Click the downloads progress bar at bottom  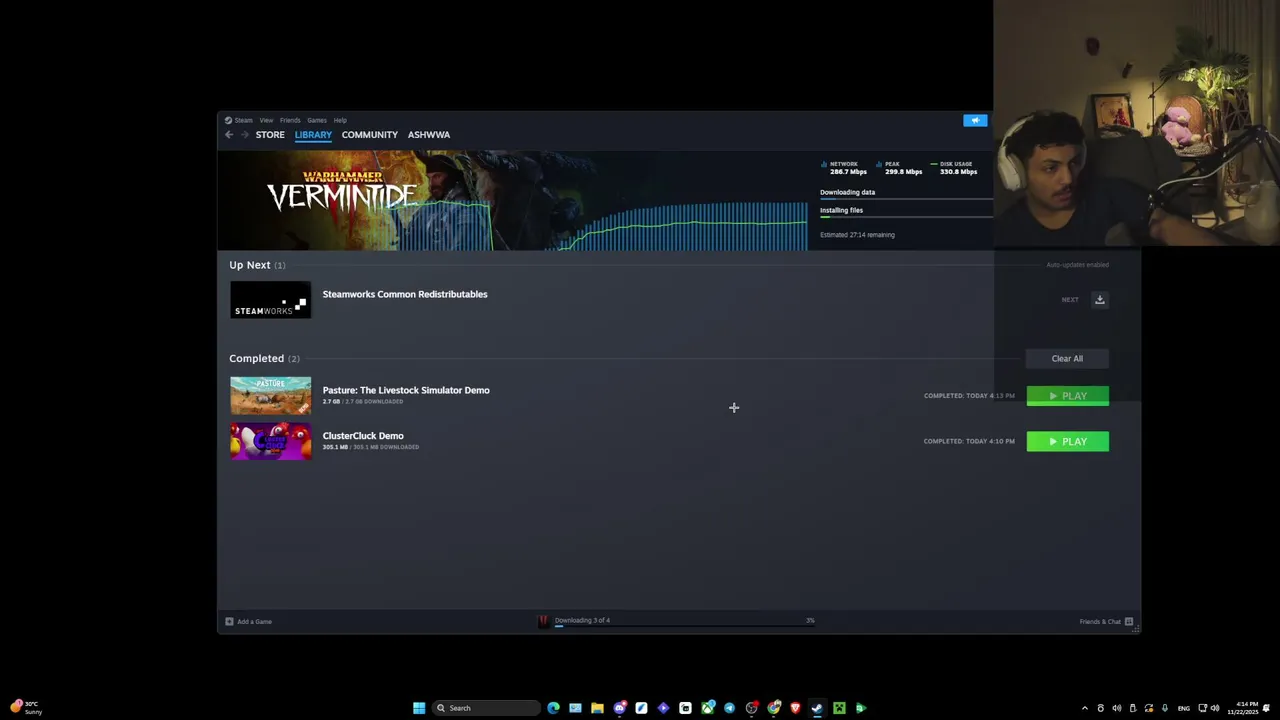[685, 624]
